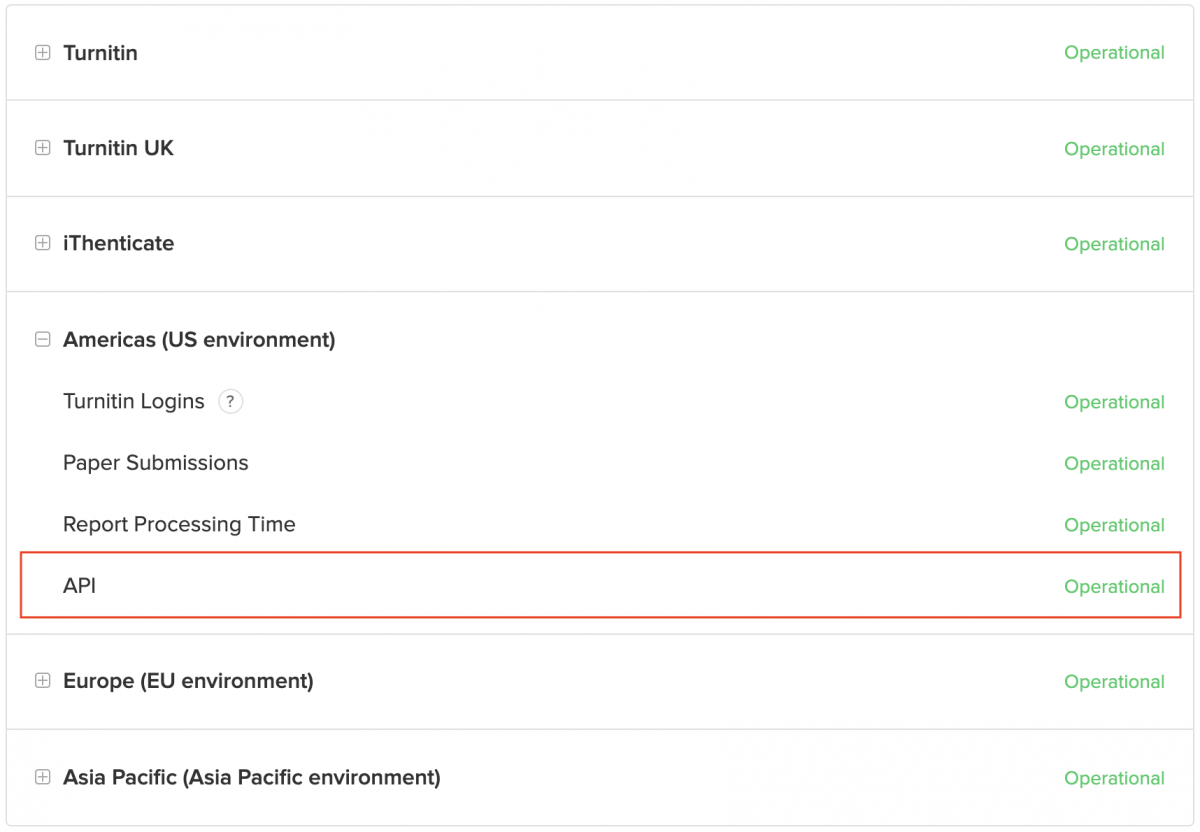Select the API label in highlighted row

pyautogui.click(x=79, y=586)
